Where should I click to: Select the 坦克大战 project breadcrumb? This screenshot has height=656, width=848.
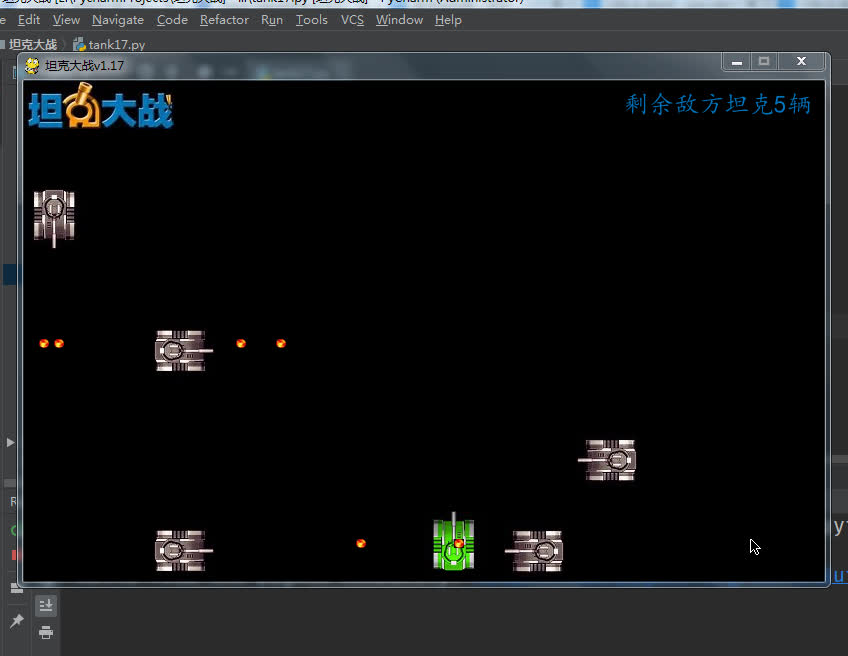click(32, 44)
